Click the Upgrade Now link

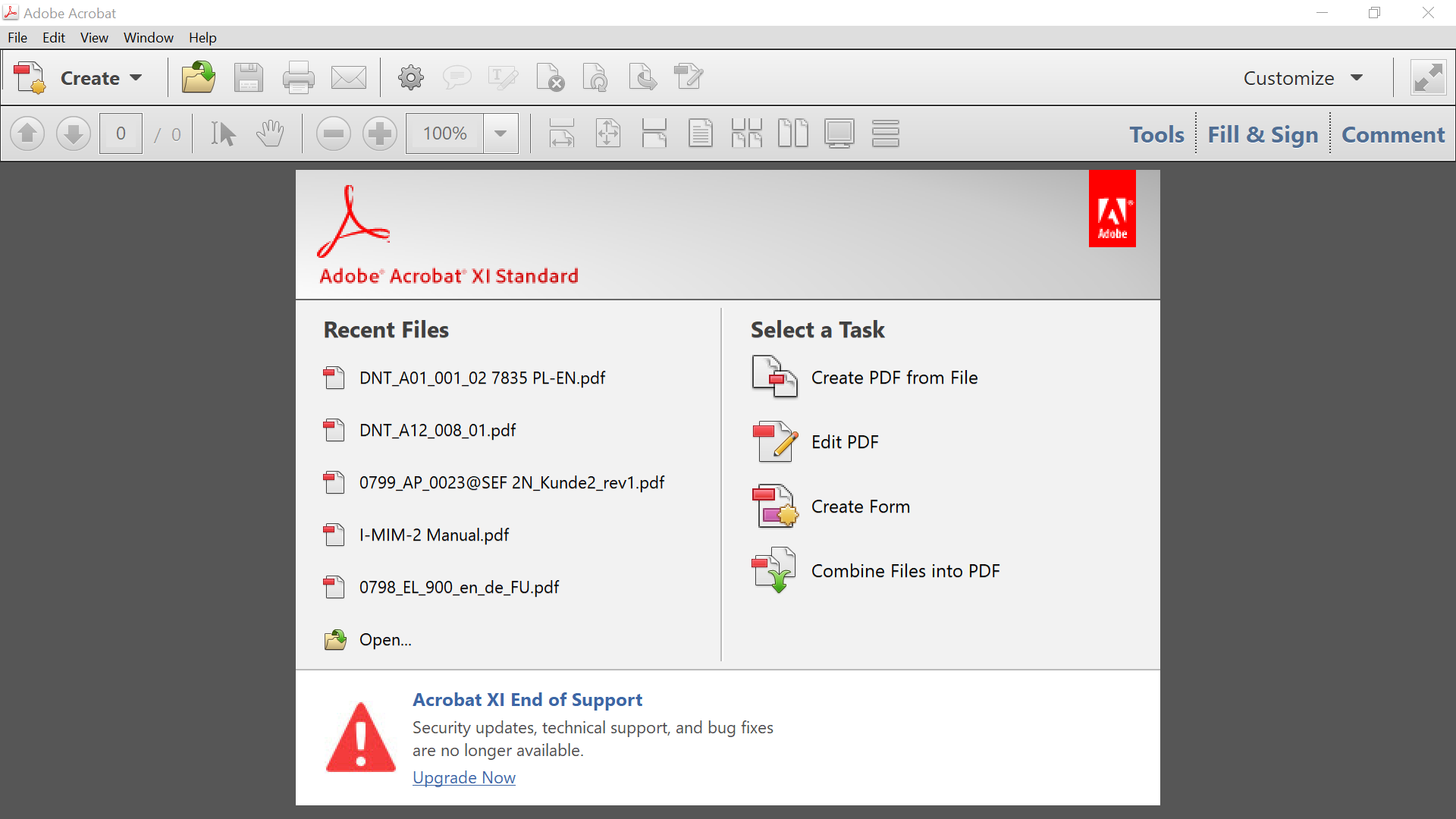click(x=463, y=777)
